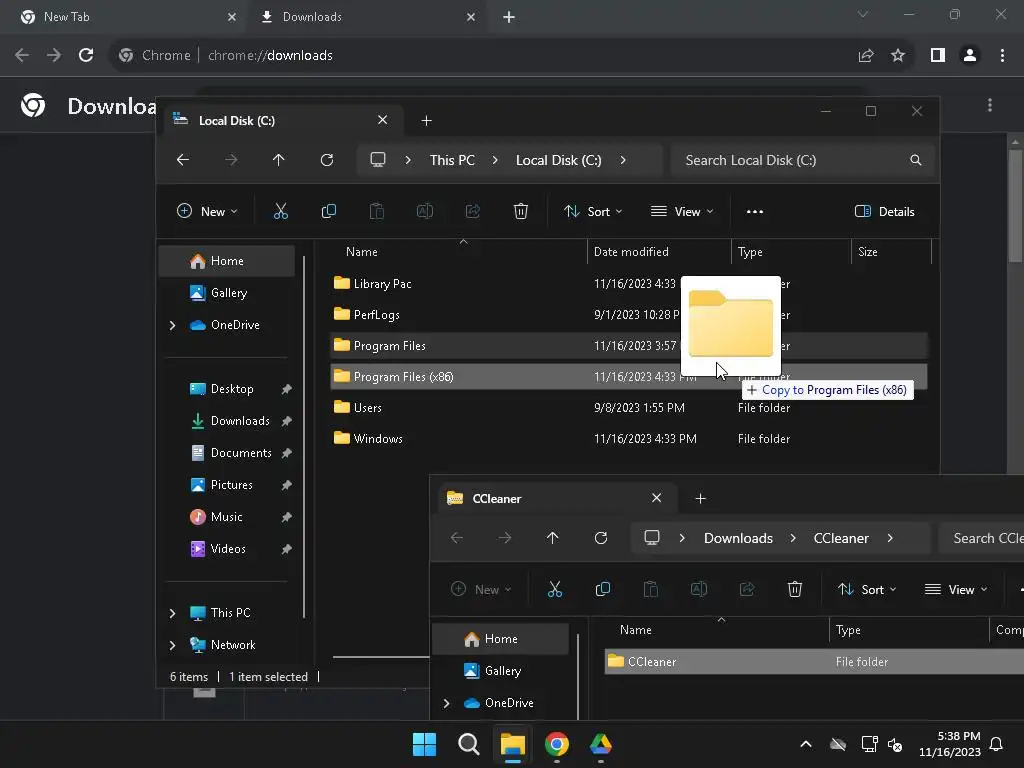
Task: Switch to CCleaner tab in second window
Action: pos(555,499)
